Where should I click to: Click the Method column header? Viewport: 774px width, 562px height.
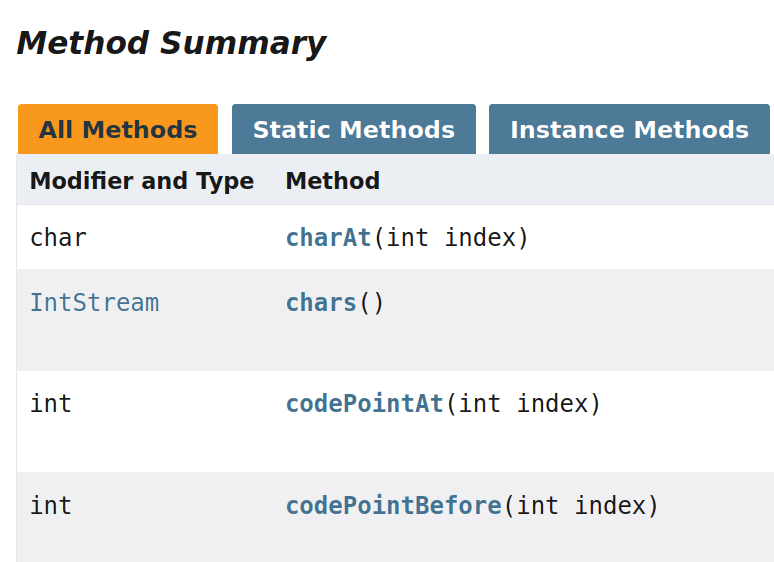[332, 181]
